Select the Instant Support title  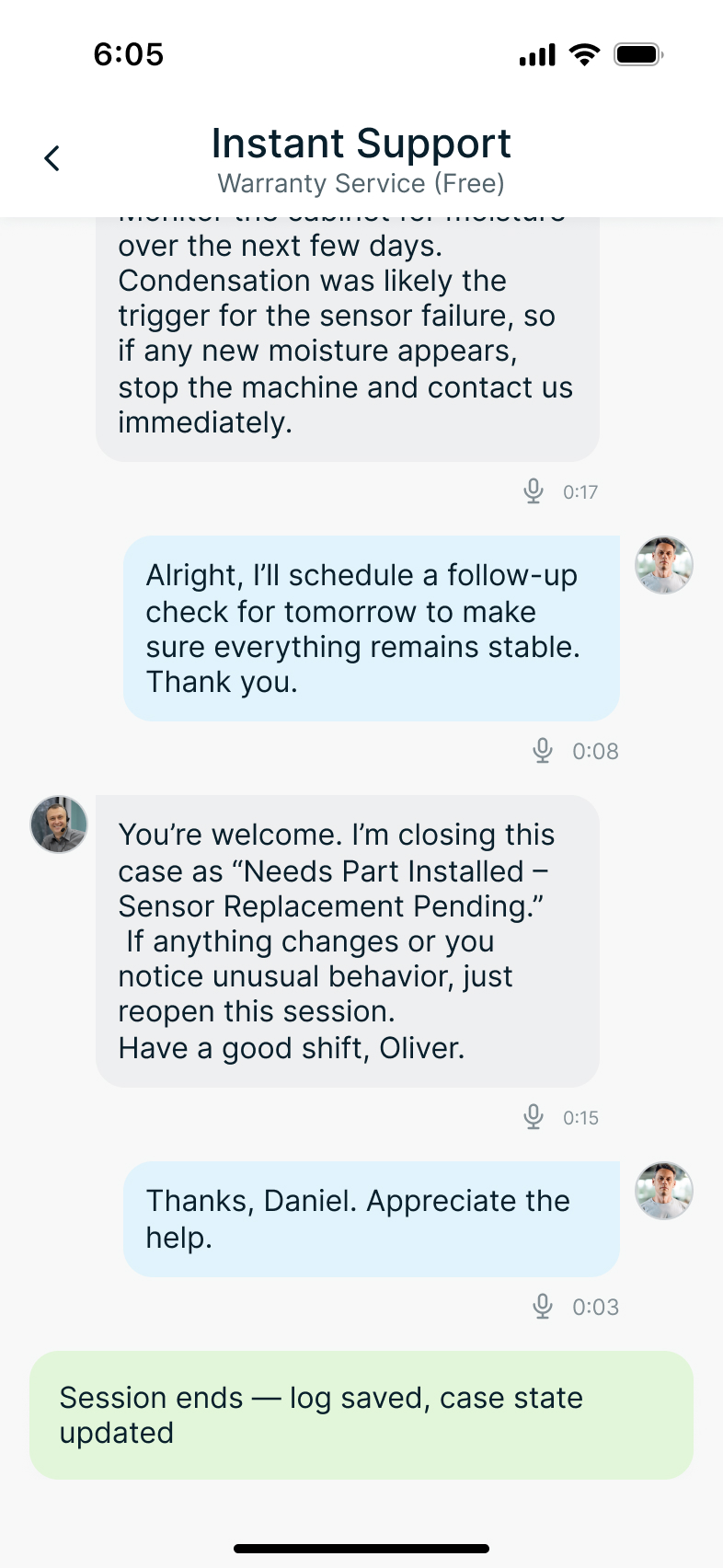[x=361, y=144]
